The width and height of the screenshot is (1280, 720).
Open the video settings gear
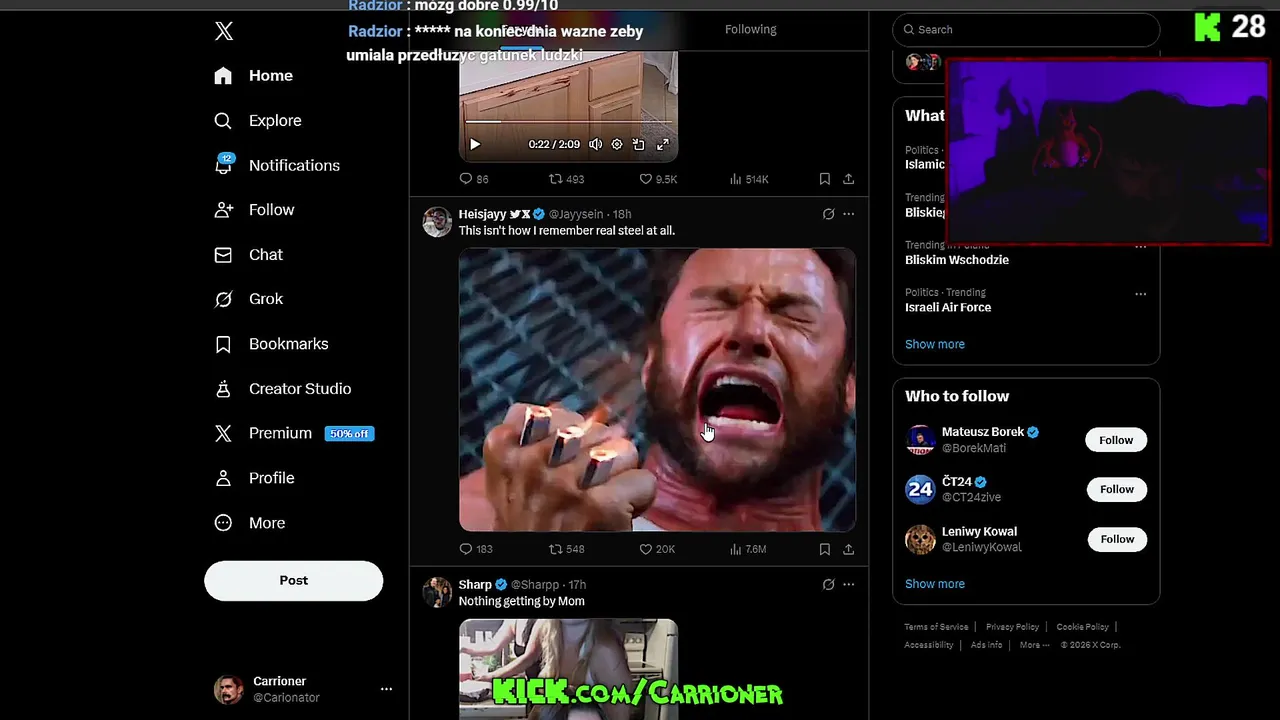pyautogui.click(x=617, y=144)
